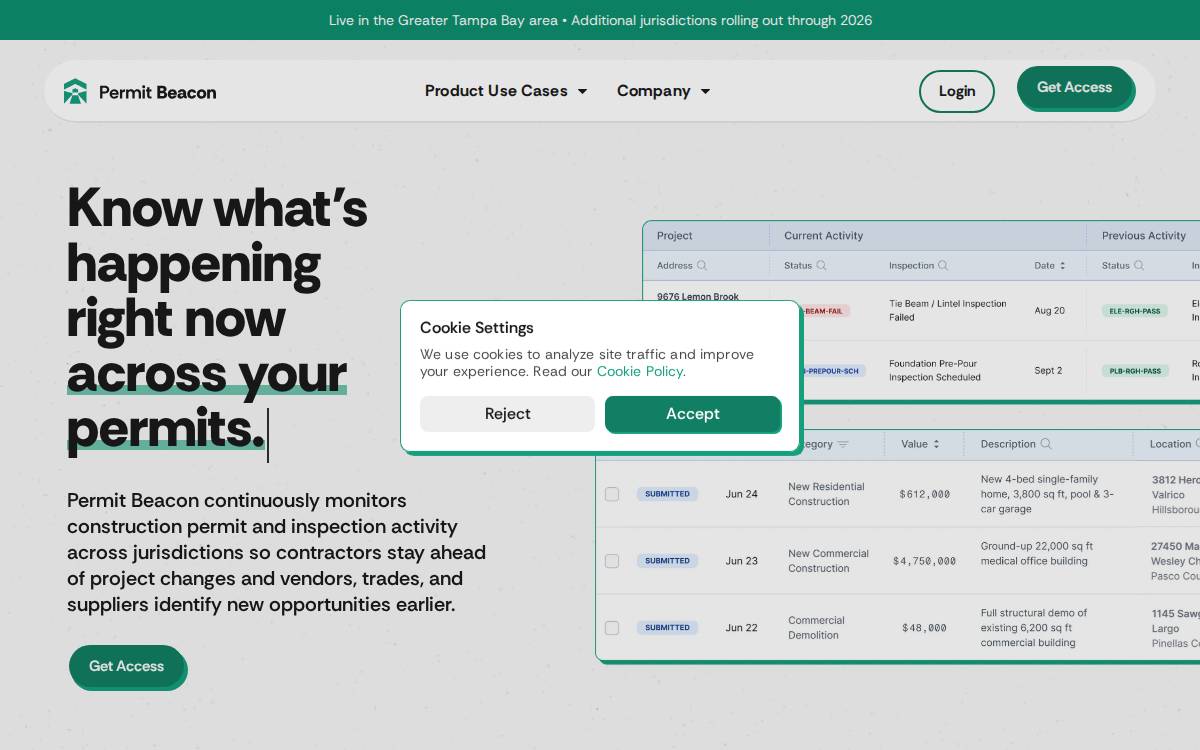This screenshot has height=750, width=1200.
Task: Click the $612,000 value cell
Action: (x=924, y=494)
